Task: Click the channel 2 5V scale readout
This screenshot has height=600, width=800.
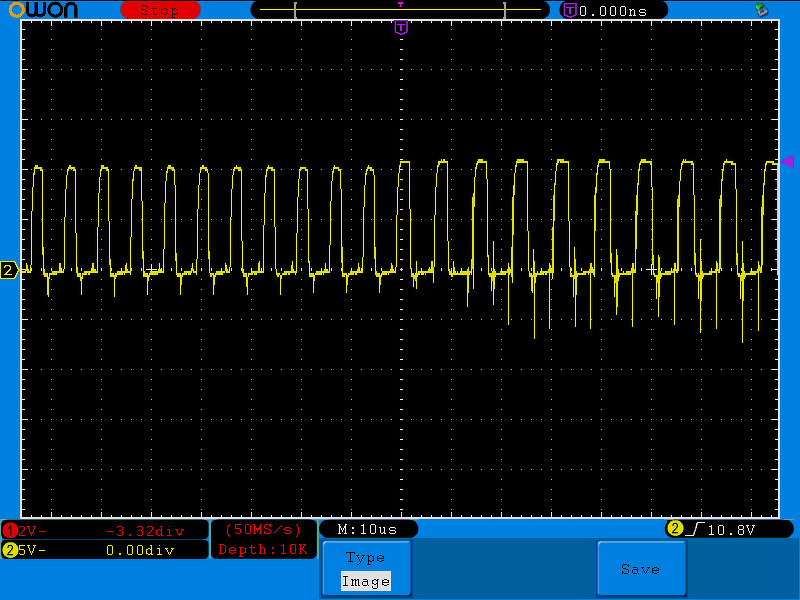Action: pos(32,550)
